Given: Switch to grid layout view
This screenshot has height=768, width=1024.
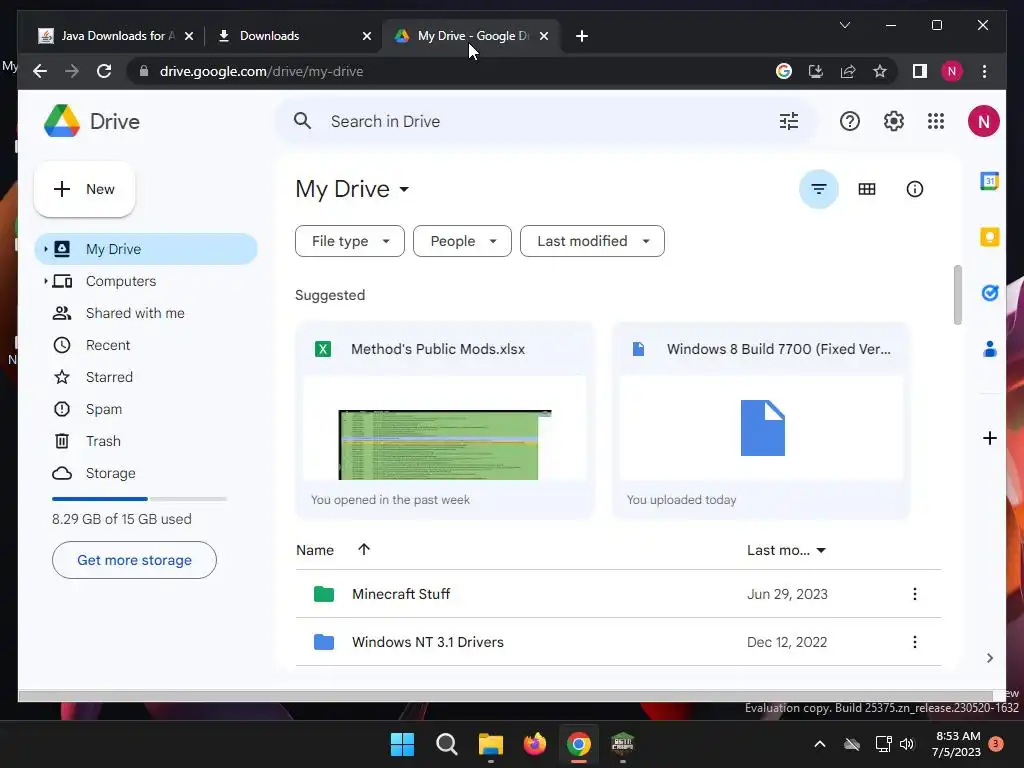Looking at the screenshot, I should click(867, 189).
